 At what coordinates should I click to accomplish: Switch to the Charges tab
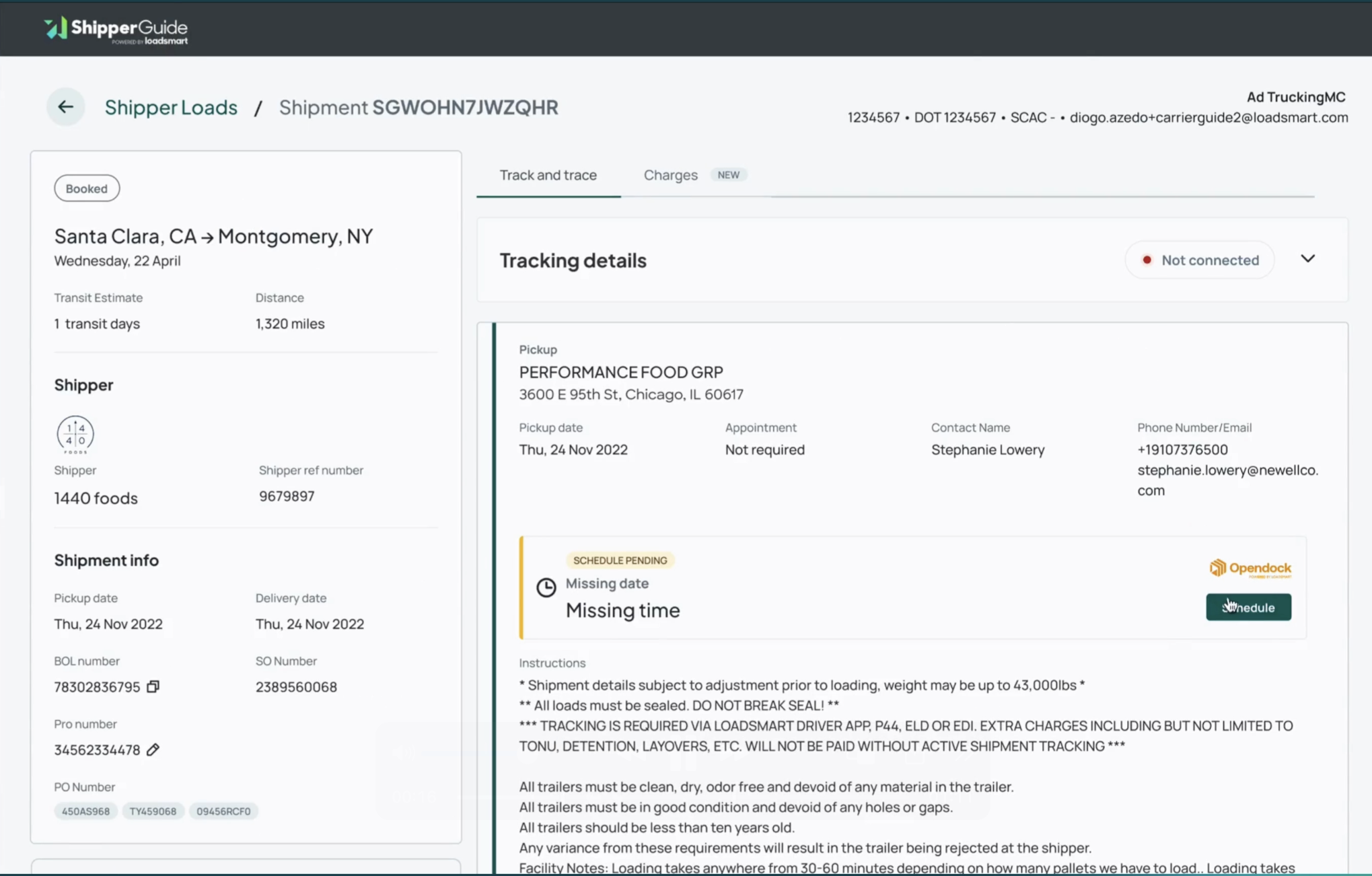point(670,175)
